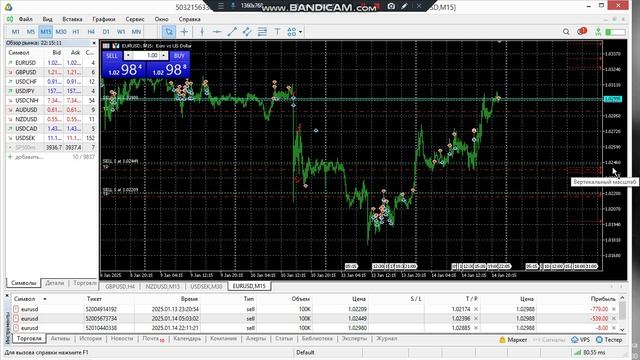Click the grid icon in chart header
The height and width of the screenshot is (360, 640).
click(x=106, y=45)
